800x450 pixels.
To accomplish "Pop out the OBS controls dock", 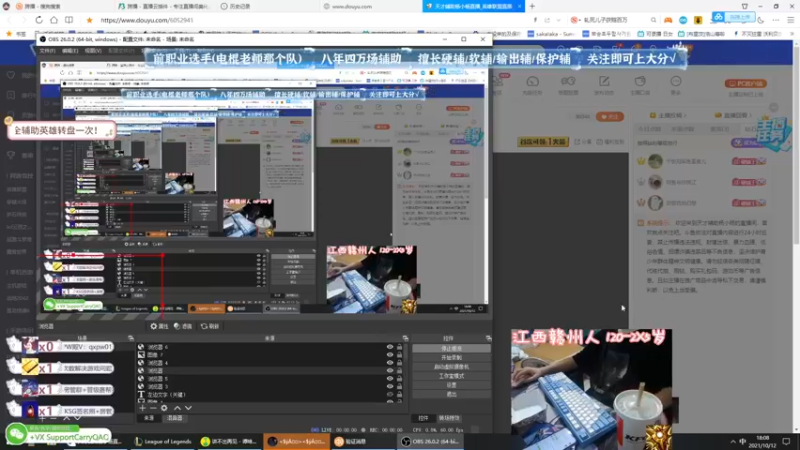I will click(x=488, y=338).
